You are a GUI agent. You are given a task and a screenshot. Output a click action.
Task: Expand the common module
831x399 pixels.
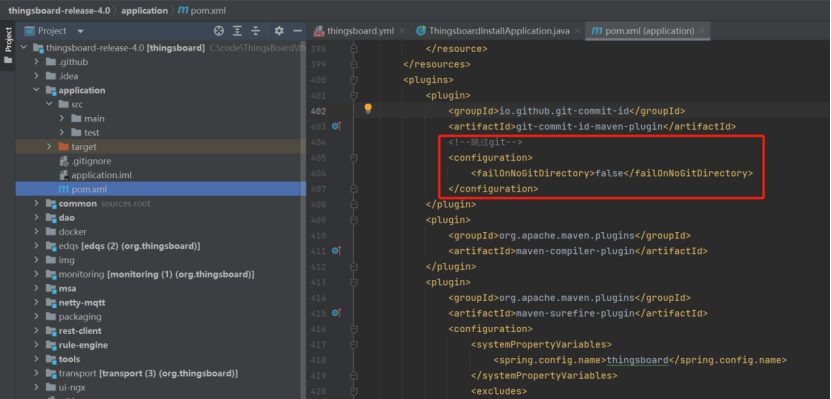click(36, 203)
